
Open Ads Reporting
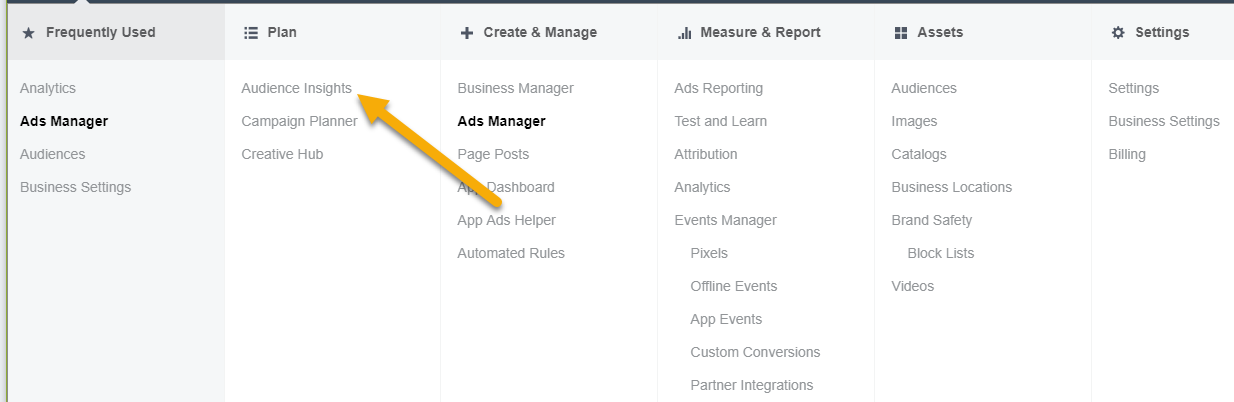pos(718,88)
